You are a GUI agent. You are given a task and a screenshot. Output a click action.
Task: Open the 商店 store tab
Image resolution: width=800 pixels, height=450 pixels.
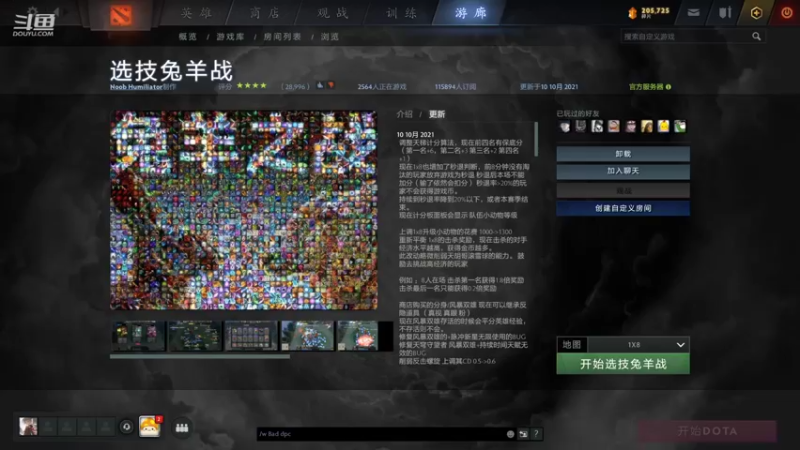coord(264,13)
